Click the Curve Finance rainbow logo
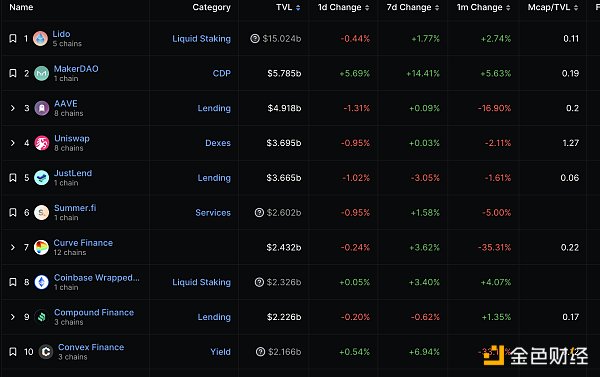This screenshot has width=600, height=377. tap(41, 247)
